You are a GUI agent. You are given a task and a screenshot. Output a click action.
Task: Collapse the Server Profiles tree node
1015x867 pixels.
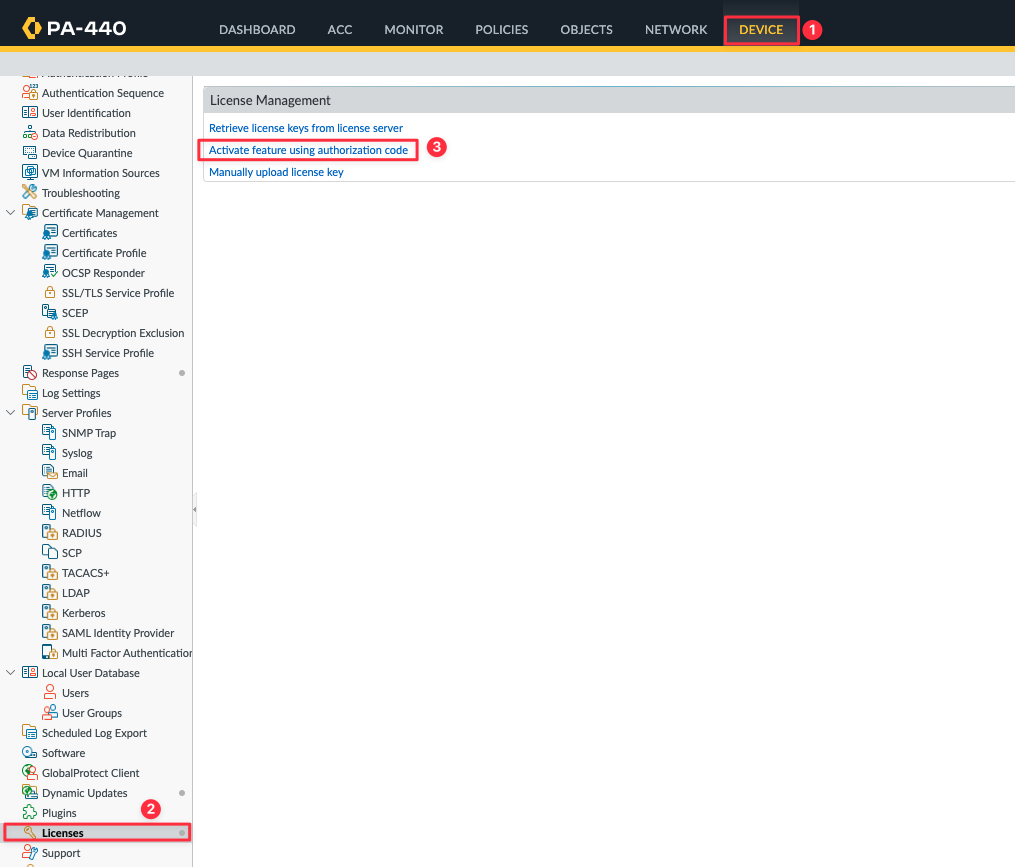pos(10,412)
